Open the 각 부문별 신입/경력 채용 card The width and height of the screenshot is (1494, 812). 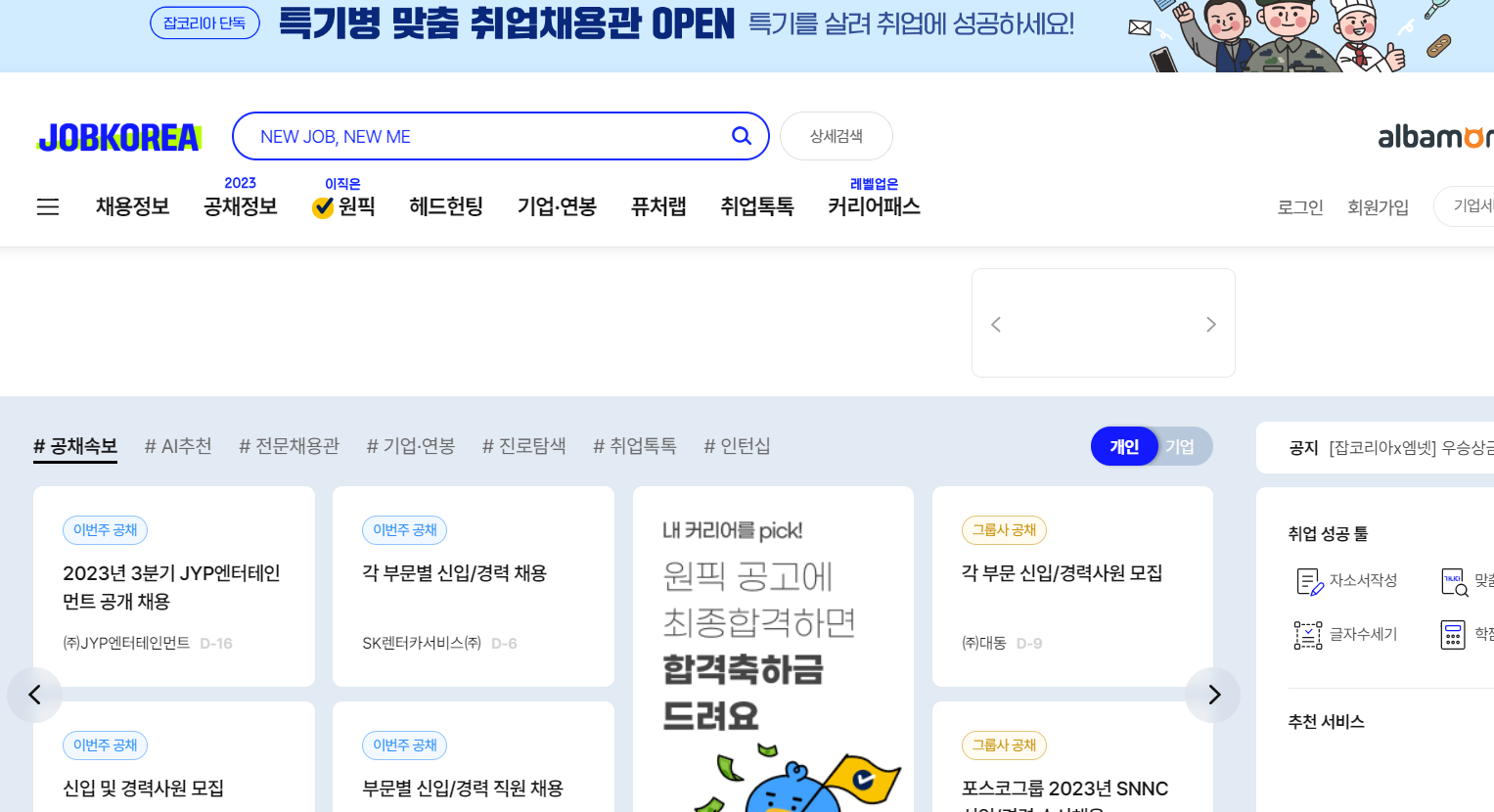pos(474,587)
